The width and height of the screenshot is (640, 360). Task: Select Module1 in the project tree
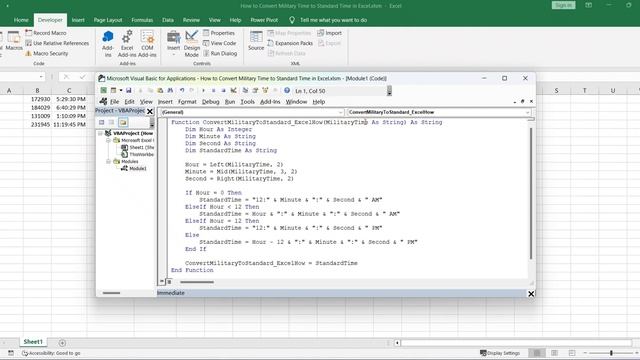coord(138,168)
